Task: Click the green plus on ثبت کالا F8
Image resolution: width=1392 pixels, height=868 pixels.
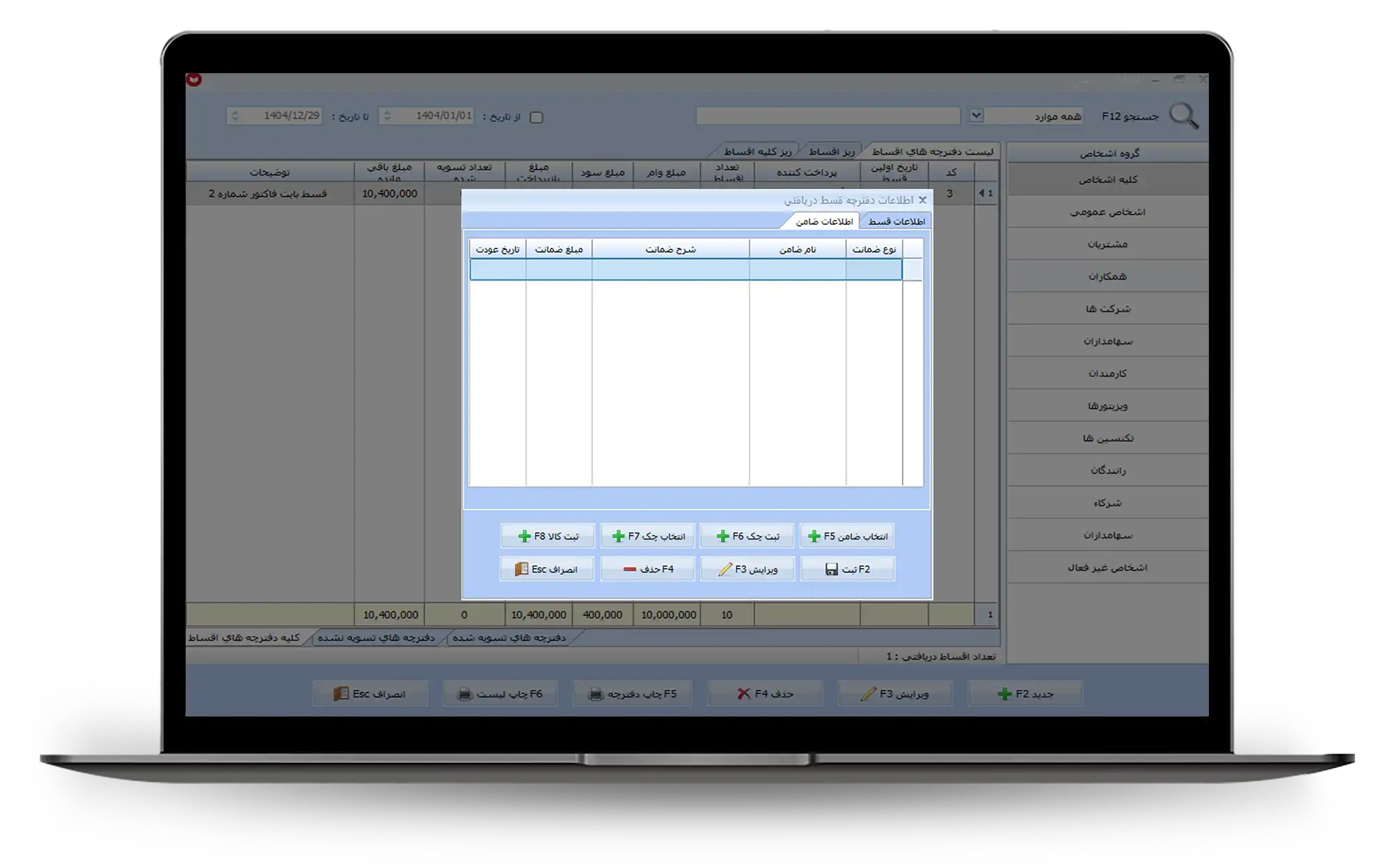Action: click(524, 536)
